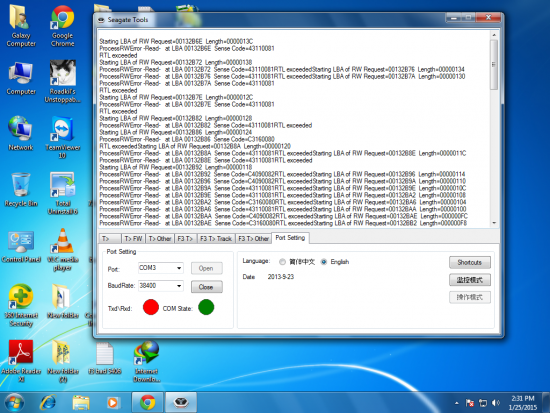
Task: Select the English language radio button
Action: click(324, 262)
